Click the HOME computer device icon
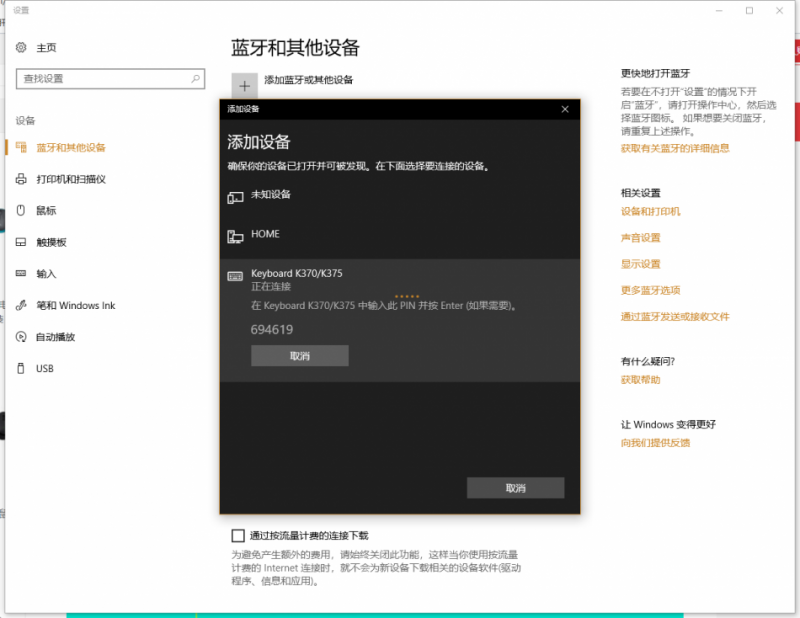Screen dimensions: 800x618 [235, 237]
